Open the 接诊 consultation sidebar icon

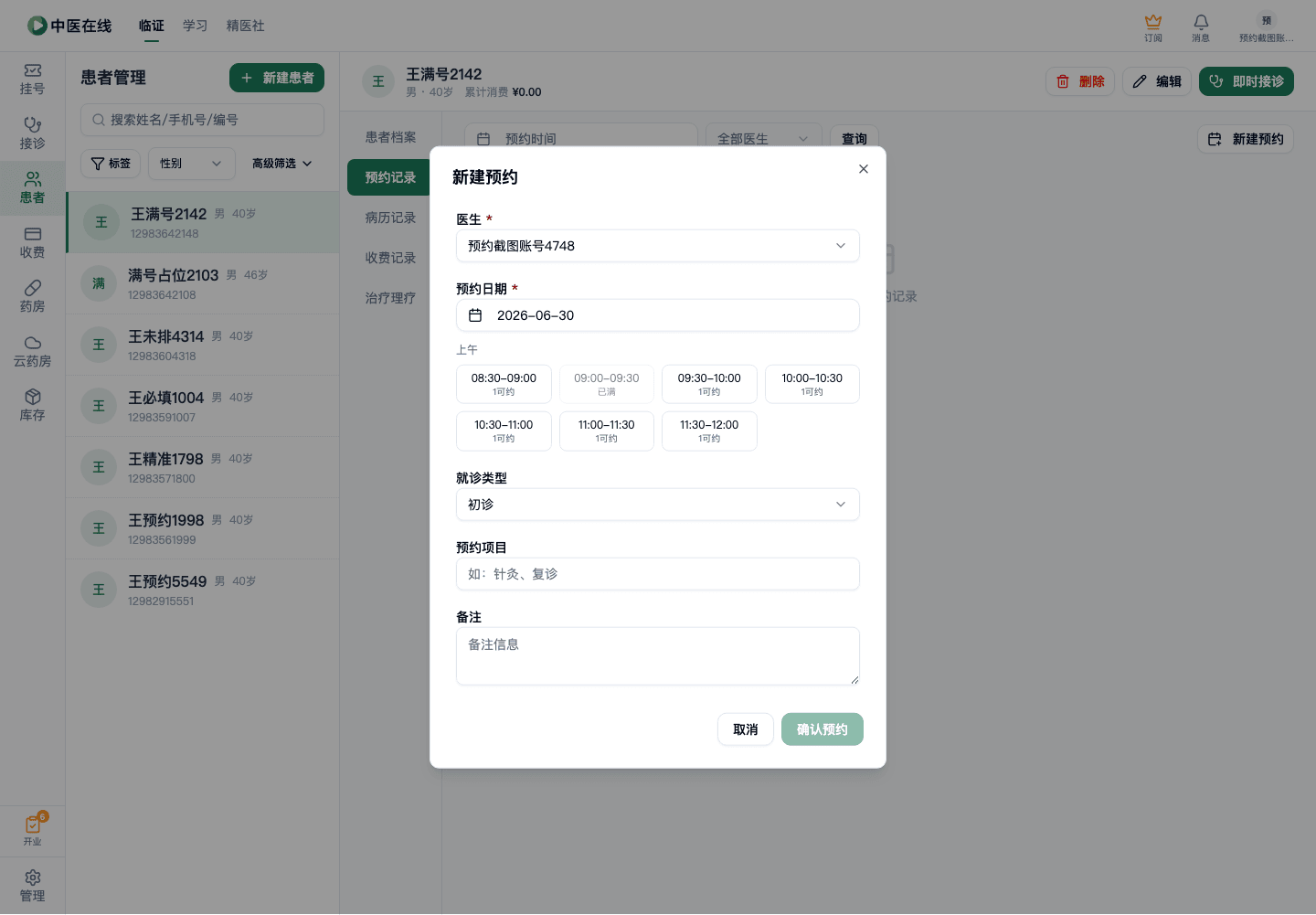click(32, 133)
